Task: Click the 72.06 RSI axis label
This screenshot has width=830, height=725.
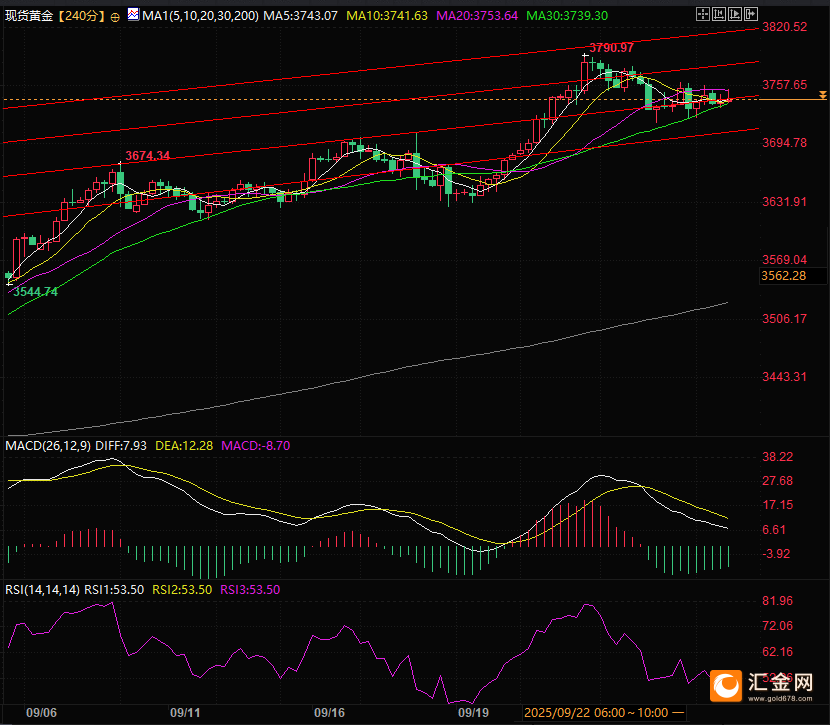Action: tap(778, 626)
